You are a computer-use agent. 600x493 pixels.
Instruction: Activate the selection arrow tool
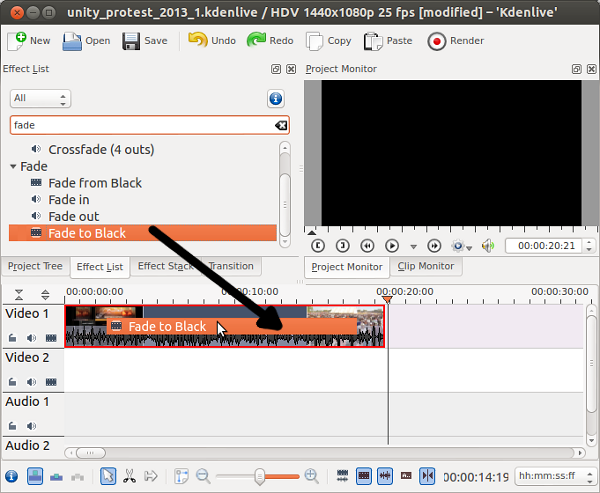coord(108,476)
